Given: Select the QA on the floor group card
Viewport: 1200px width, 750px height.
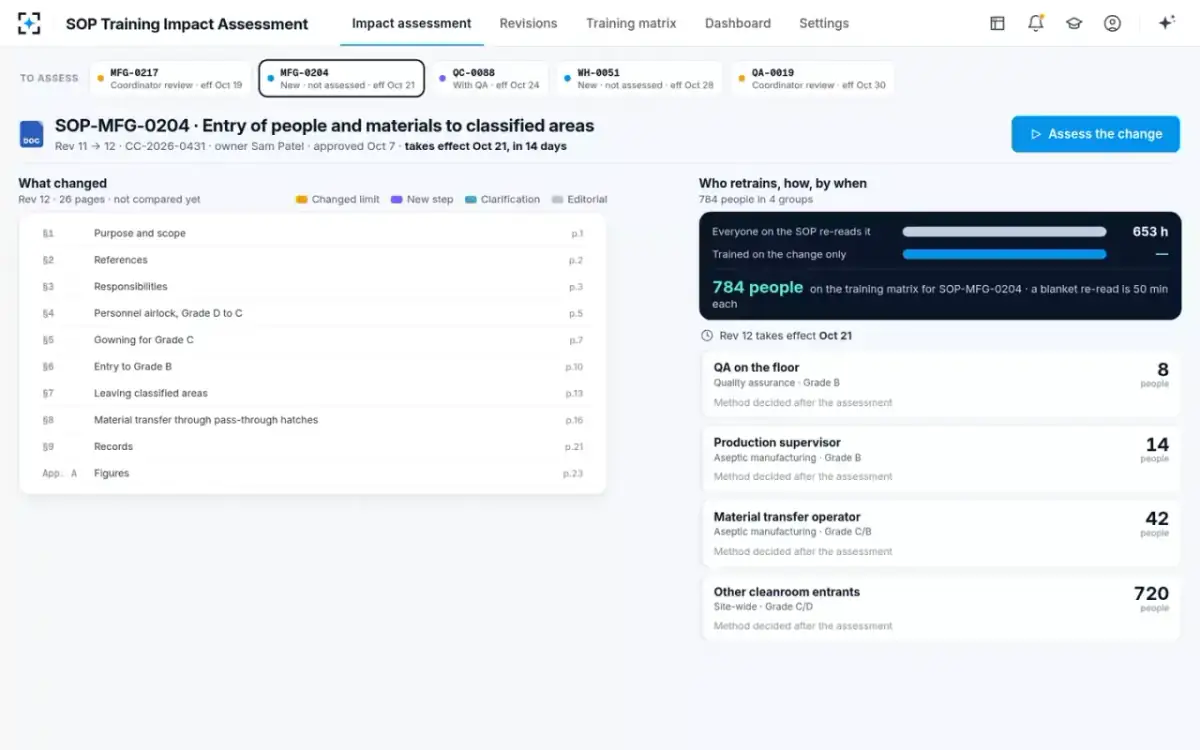Looking at the screenshot, I should [x=941, y=384].
